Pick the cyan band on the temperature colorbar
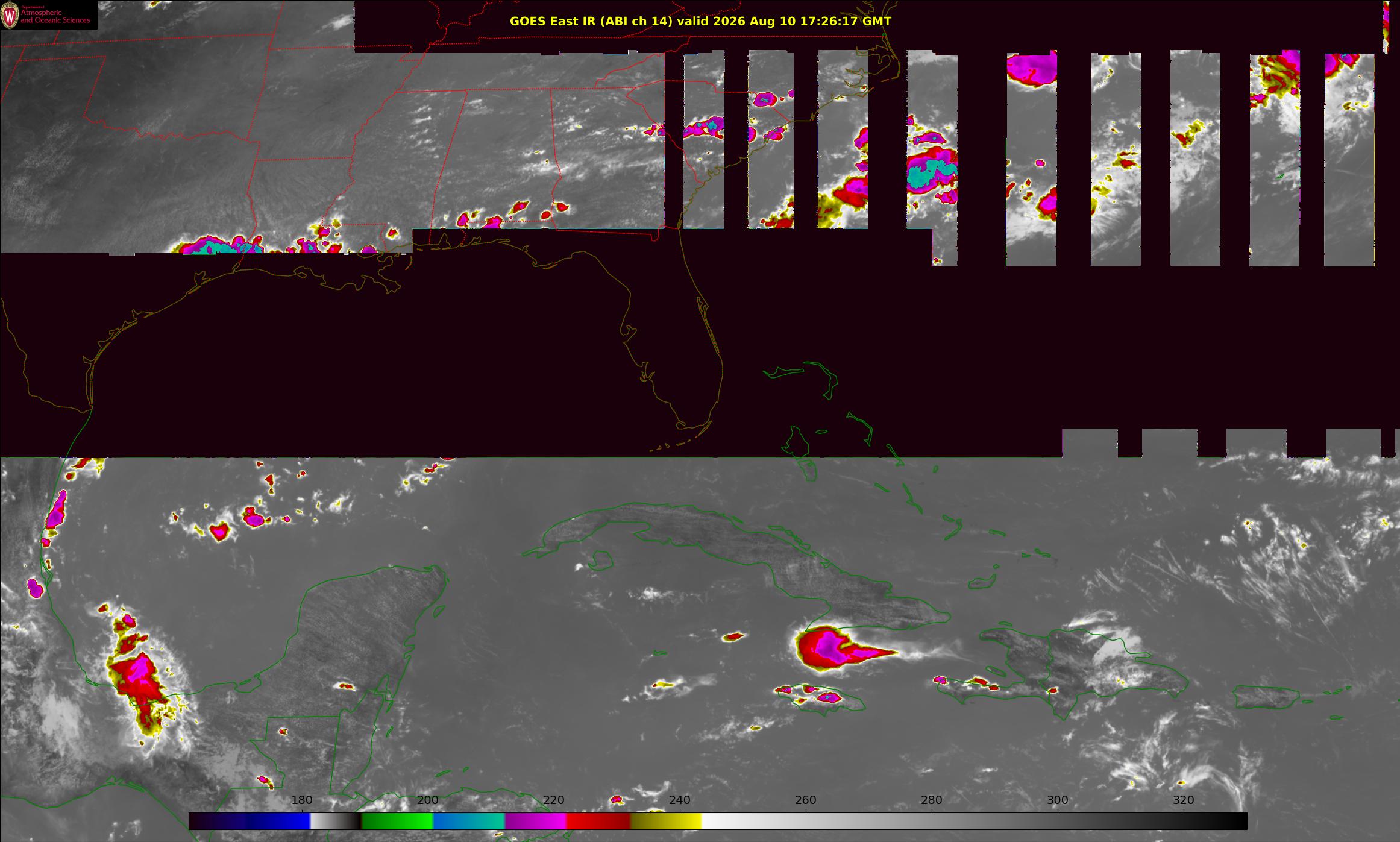This screenshot has height=842, width=1400. [469, 821]
